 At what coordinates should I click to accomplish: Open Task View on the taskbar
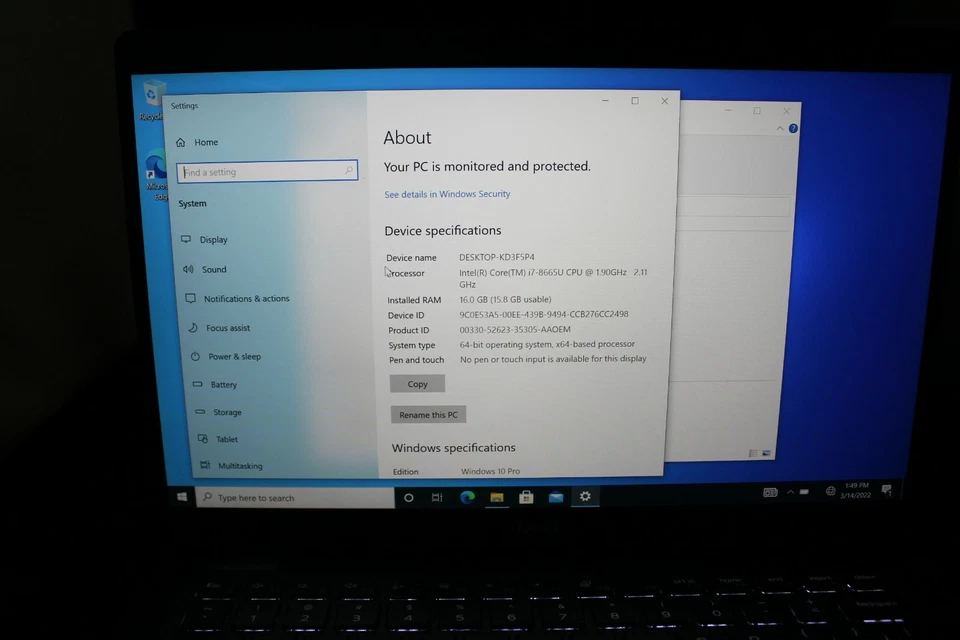tap(437, 497)
